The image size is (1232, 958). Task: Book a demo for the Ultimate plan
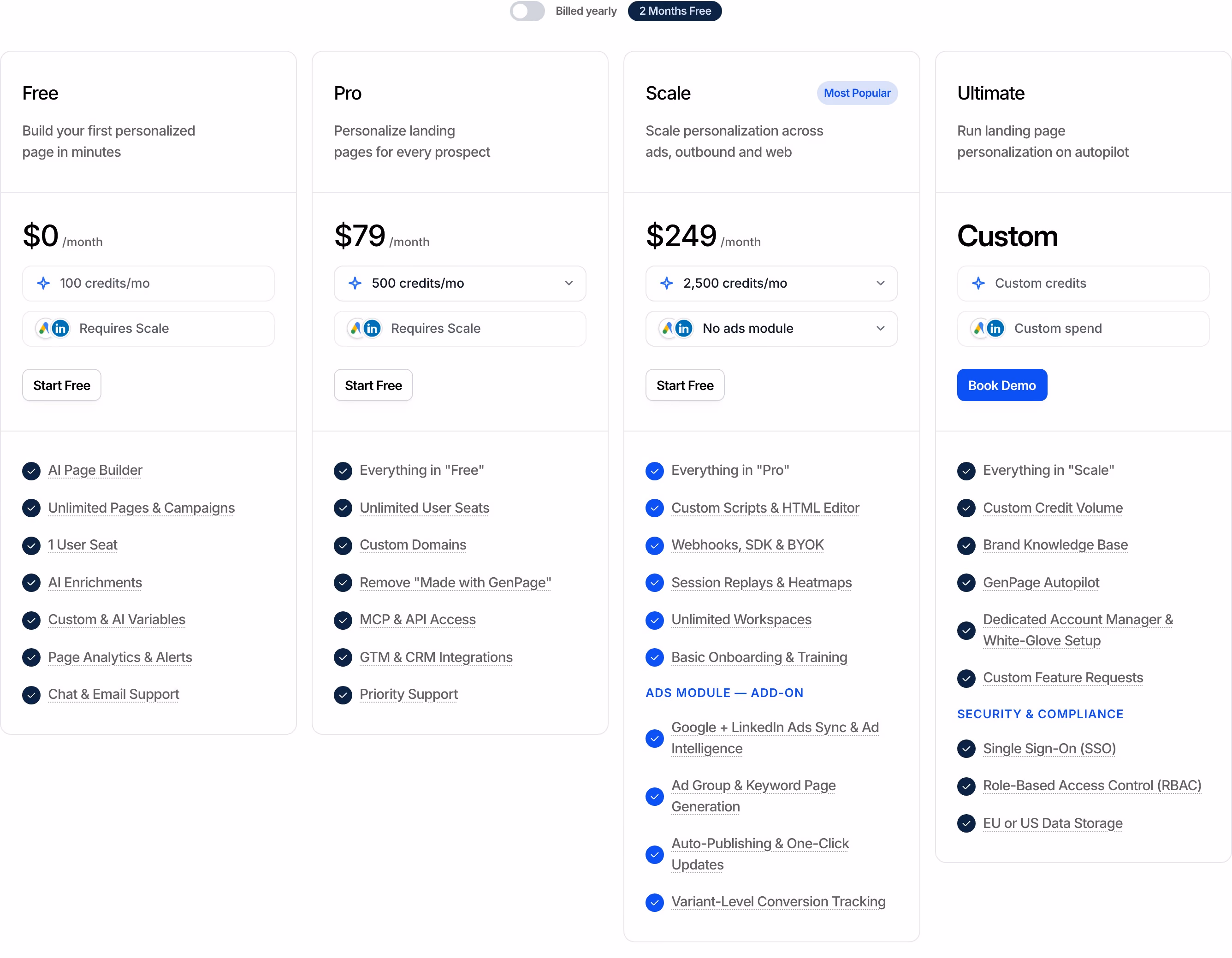[x=1001, y=385]
